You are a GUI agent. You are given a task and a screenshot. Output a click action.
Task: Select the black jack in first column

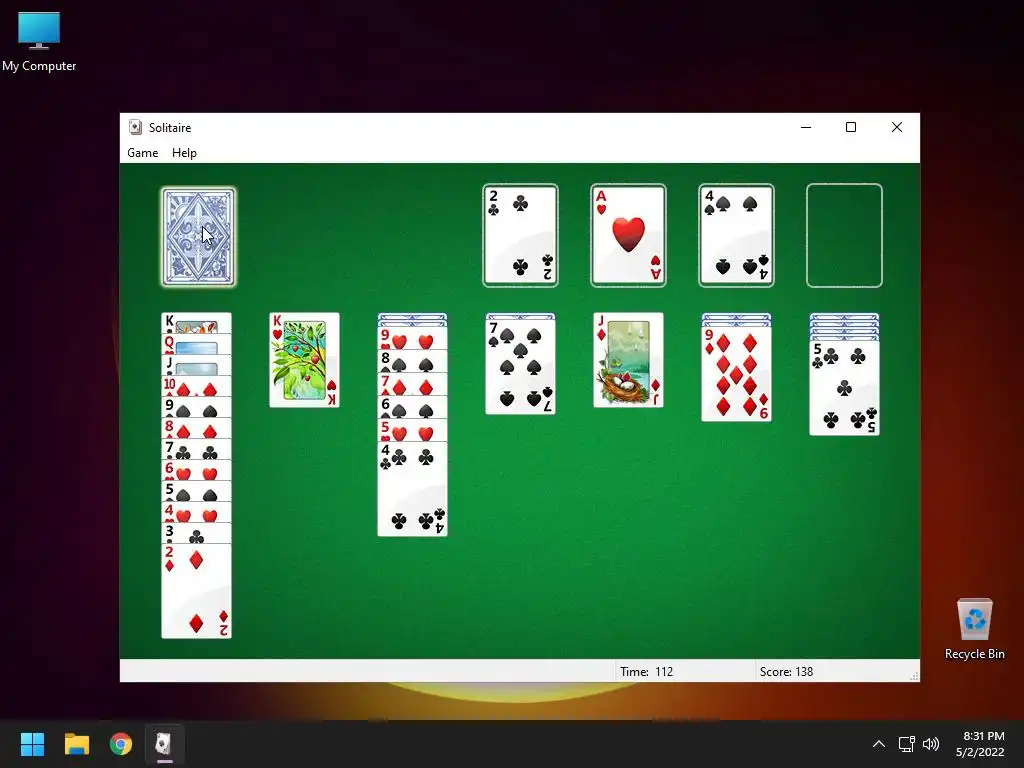point(197,365)
